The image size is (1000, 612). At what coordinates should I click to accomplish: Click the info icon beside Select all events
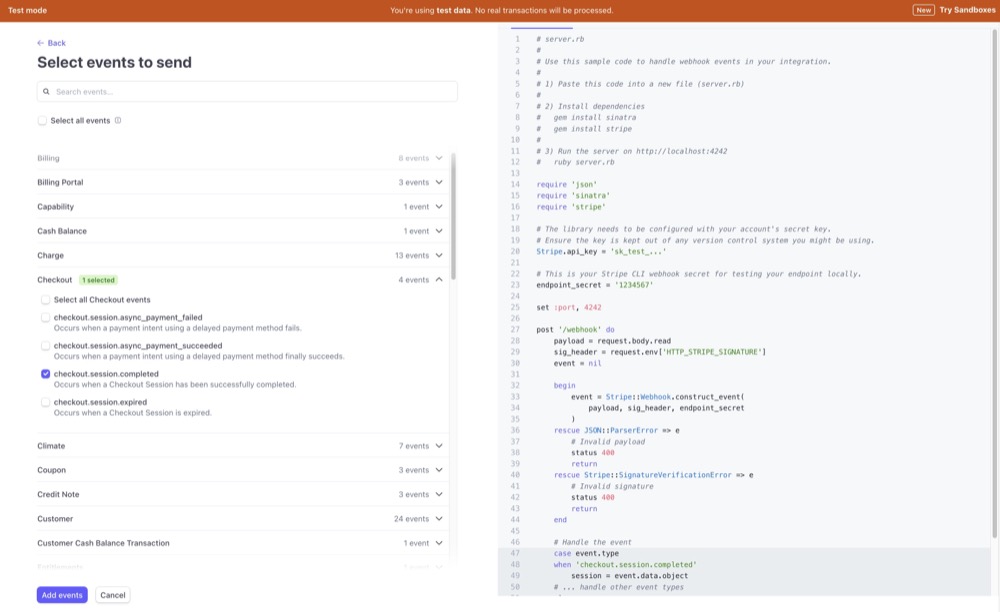[118, 120]
